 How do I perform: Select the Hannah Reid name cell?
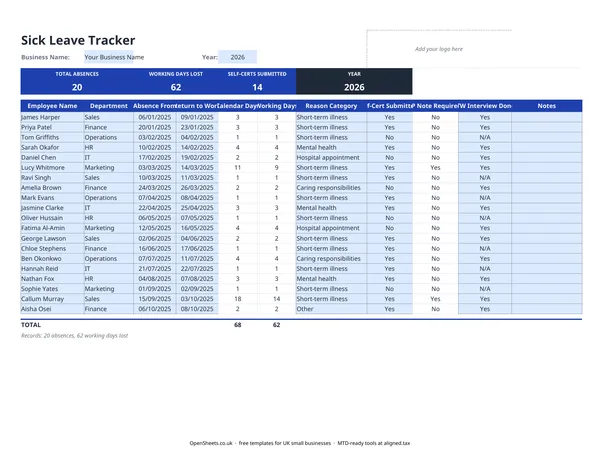tap(52, 269)
